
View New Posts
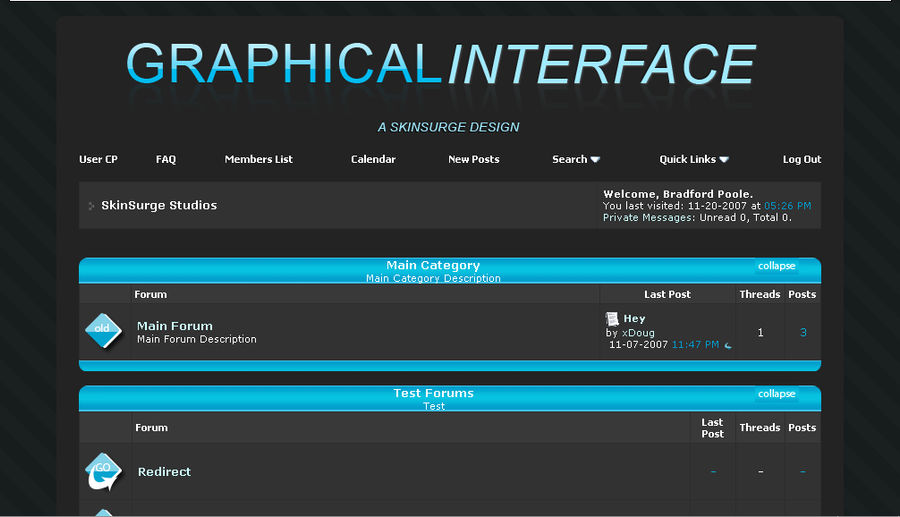click(474, 160)
